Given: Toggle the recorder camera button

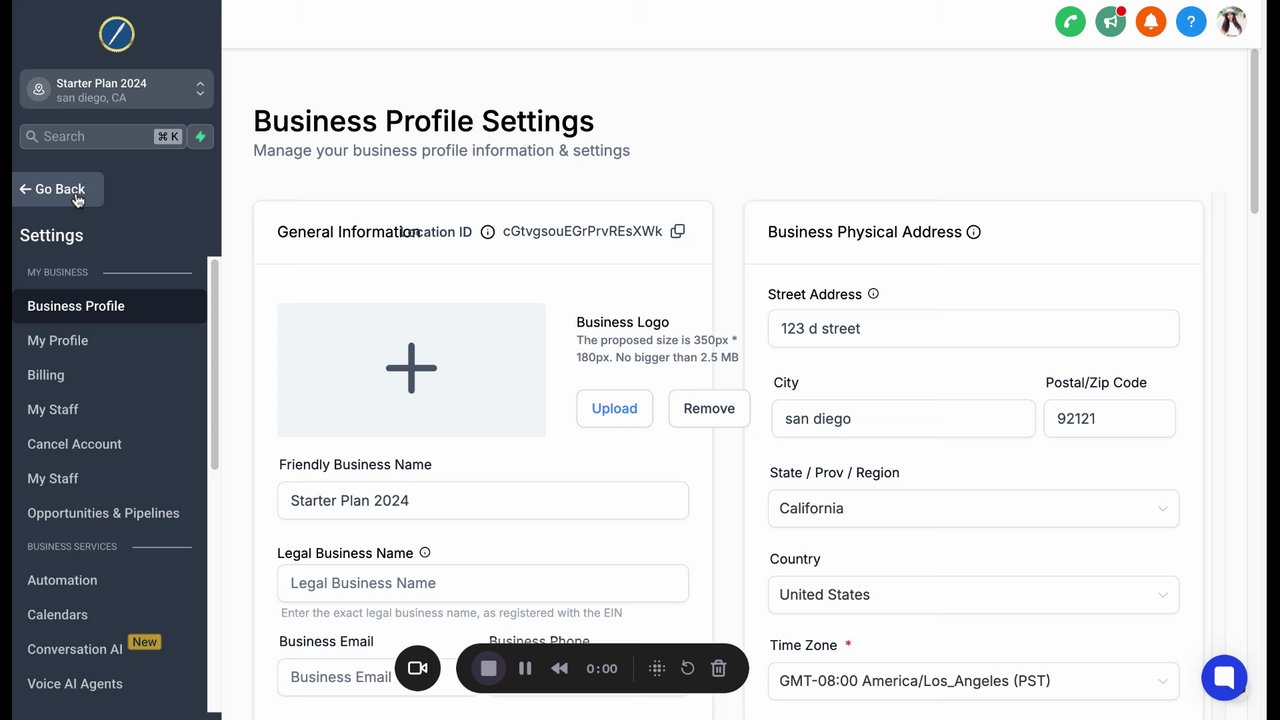Looking at the screenshot, I should pyautogui.click(x=418, y=669).
